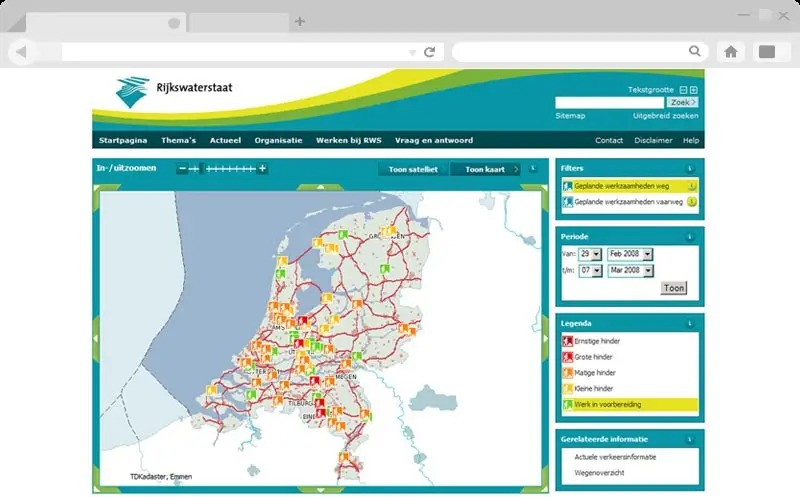This screenshot has height=497, width=800.
Task: Pan the map west with left arrow
Action: click(97, 339)
